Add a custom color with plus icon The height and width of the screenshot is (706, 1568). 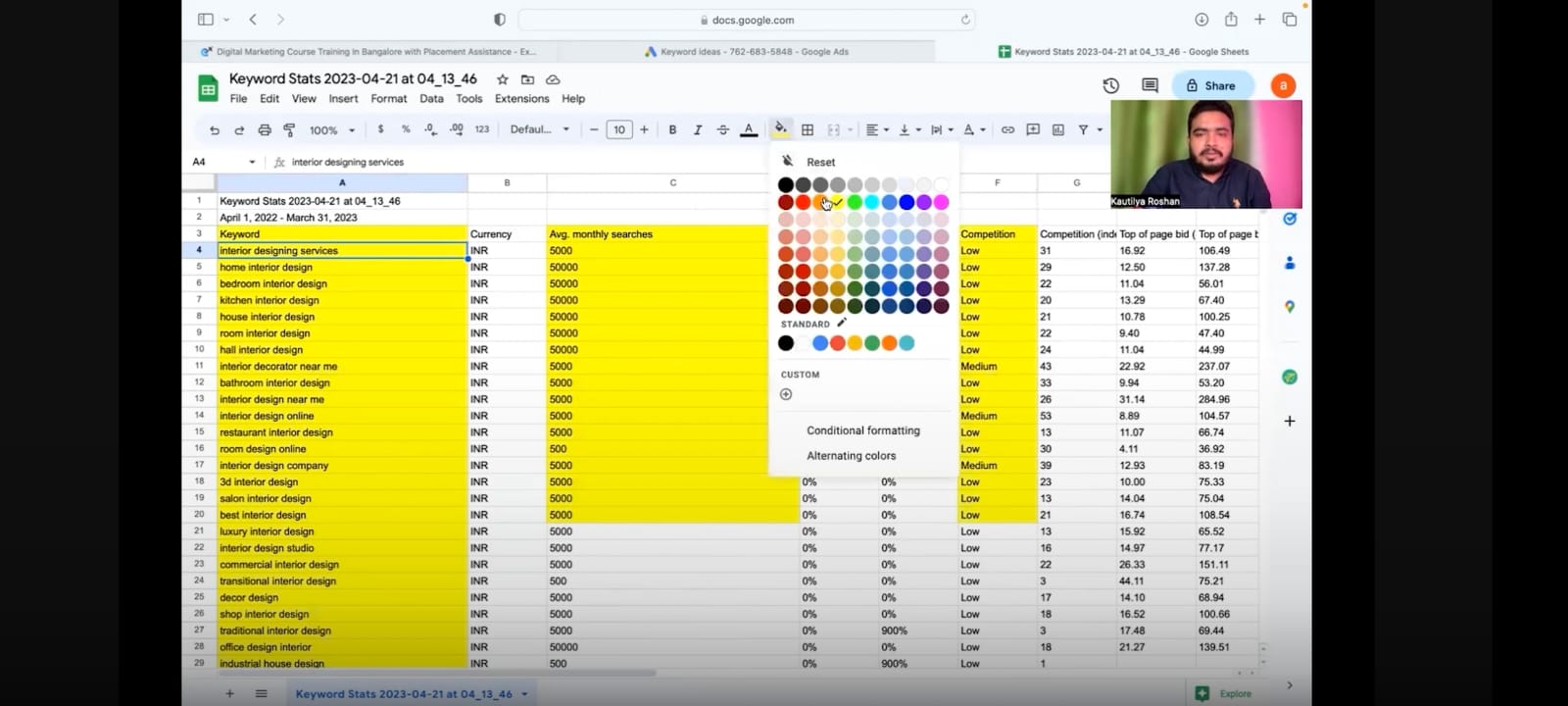tap(786, 394)
